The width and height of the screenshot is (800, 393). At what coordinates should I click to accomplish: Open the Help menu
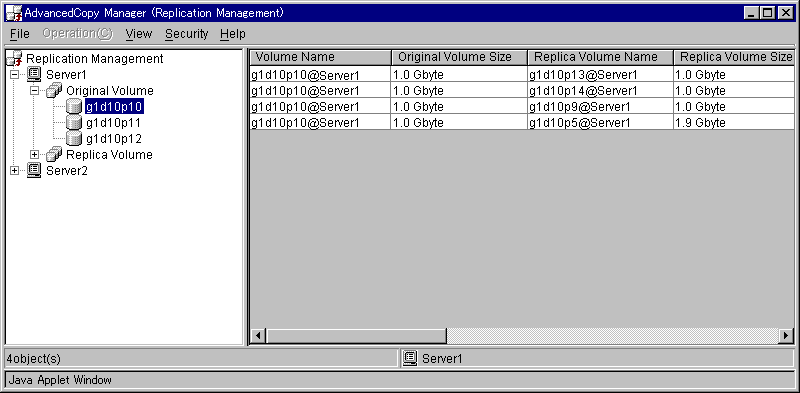[x=233, y=34]
